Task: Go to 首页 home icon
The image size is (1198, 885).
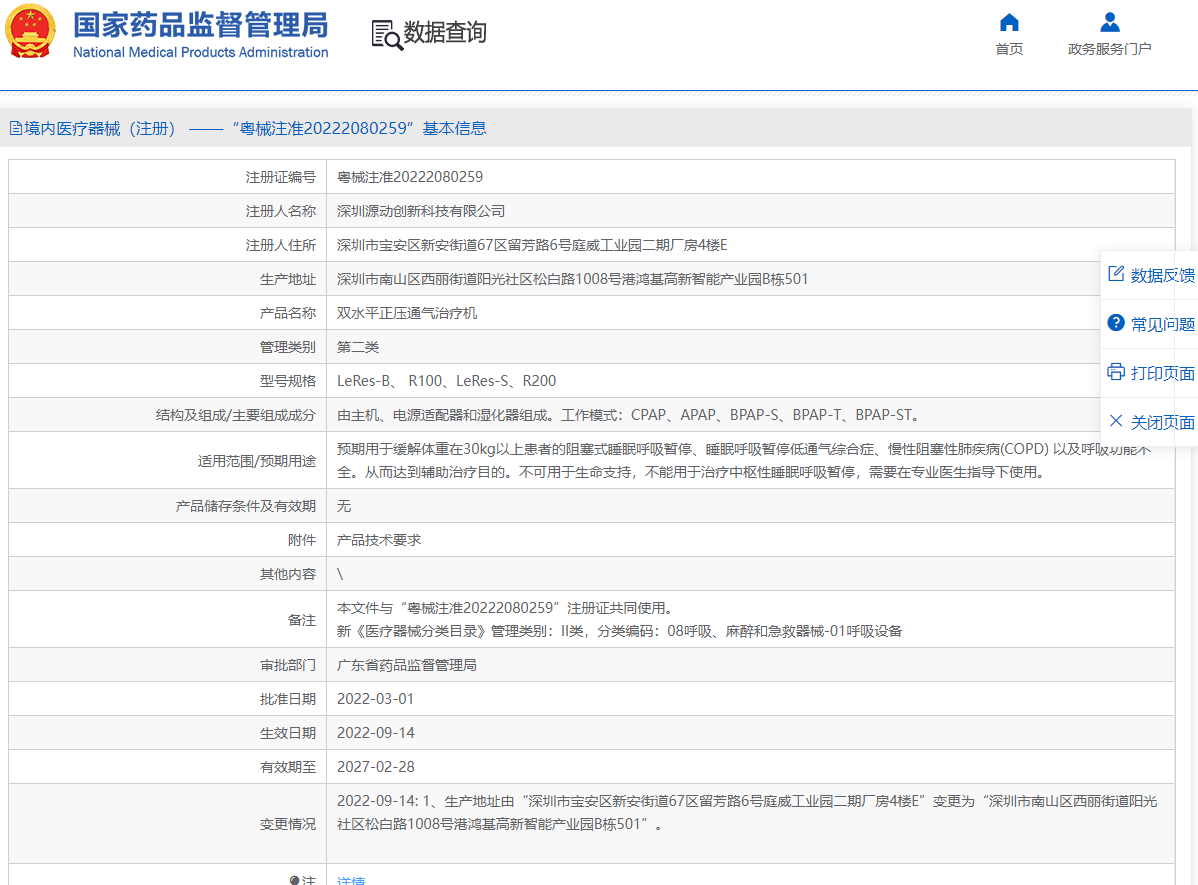Action: [x=1009, y=23]
